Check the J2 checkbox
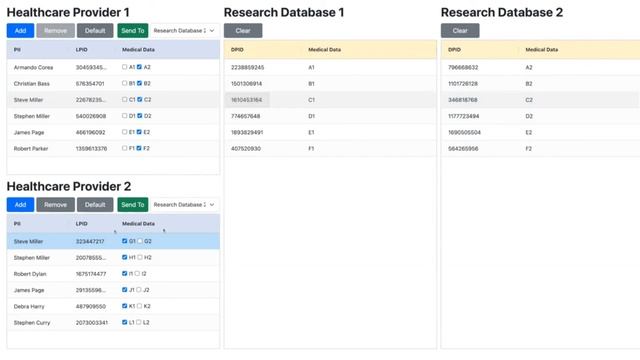This screenshot has height=360, width=640. click(139, 290)
